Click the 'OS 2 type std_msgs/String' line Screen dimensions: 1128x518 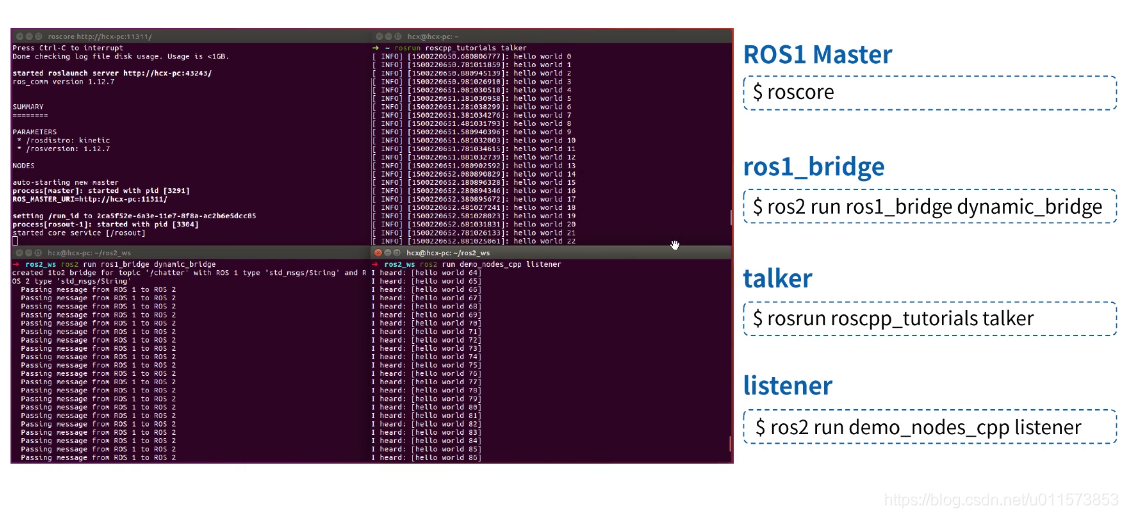click(70, 281)
